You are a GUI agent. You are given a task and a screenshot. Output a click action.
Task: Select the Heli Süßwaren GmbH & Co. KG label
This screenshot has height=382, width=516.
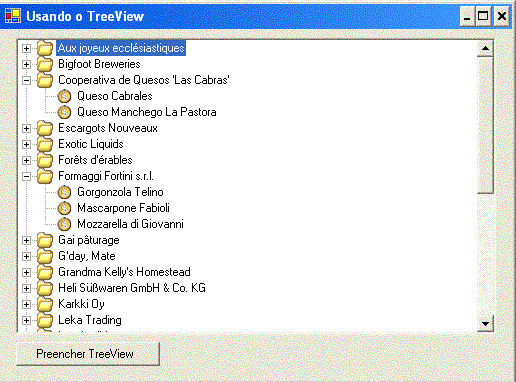pyautogui.click(x=132, y=288)
